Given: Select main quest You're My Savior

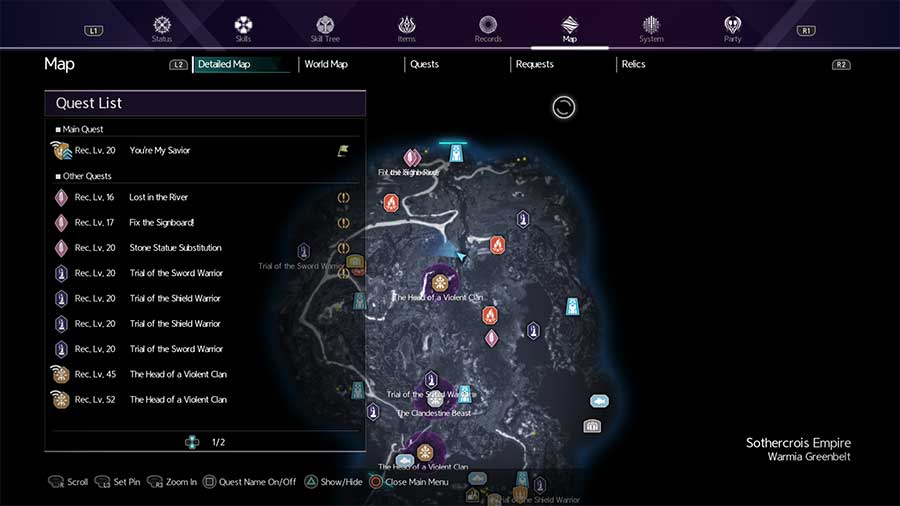Looking at the screenshot, I should 205,150.
